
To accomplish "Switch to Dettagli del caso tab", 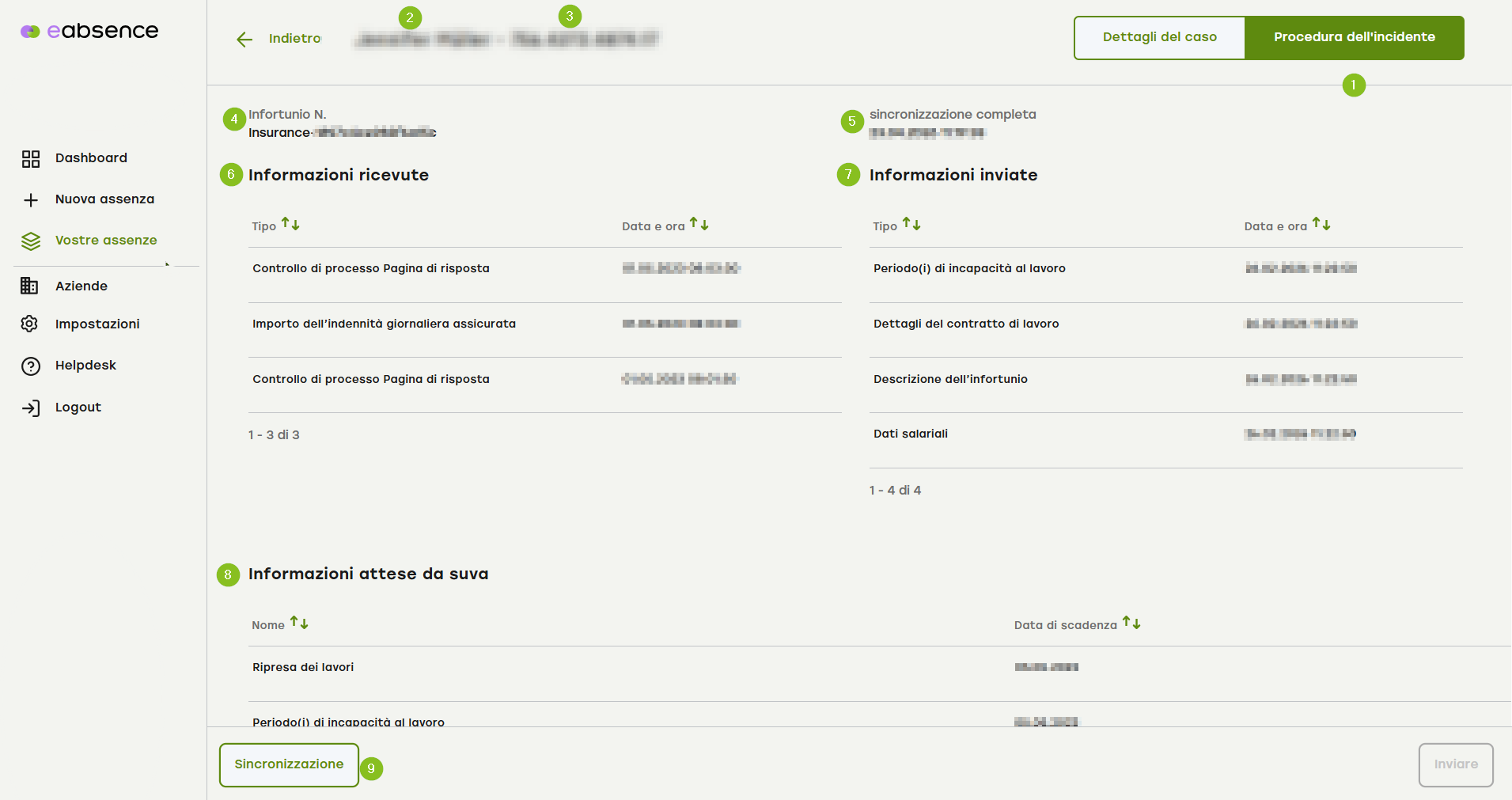I will (1159, 37).
